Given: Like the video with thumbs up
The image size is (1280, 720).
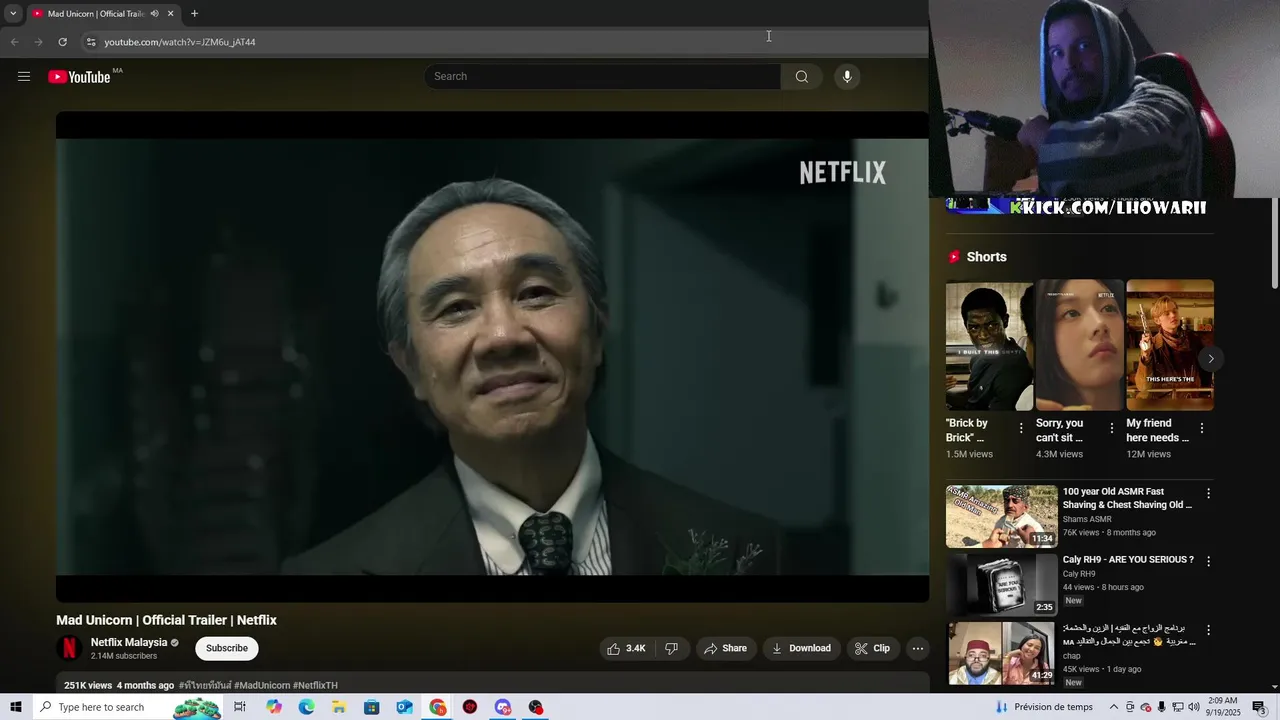Looking at the screenshot, I should pos(626,648).
